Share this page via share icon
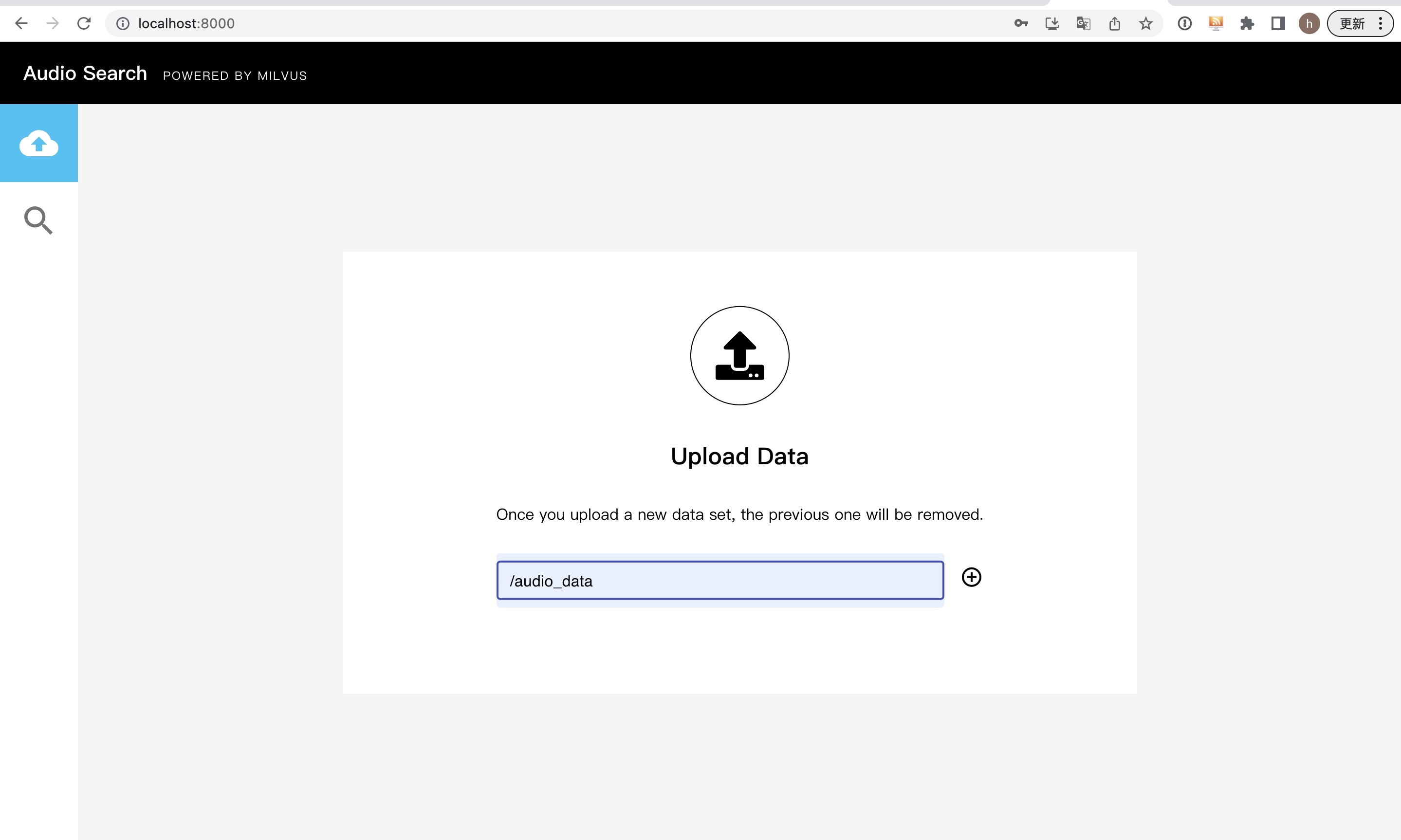Screen dimensions: 1401x840 pyautogui.click(x=1114, y=23)
